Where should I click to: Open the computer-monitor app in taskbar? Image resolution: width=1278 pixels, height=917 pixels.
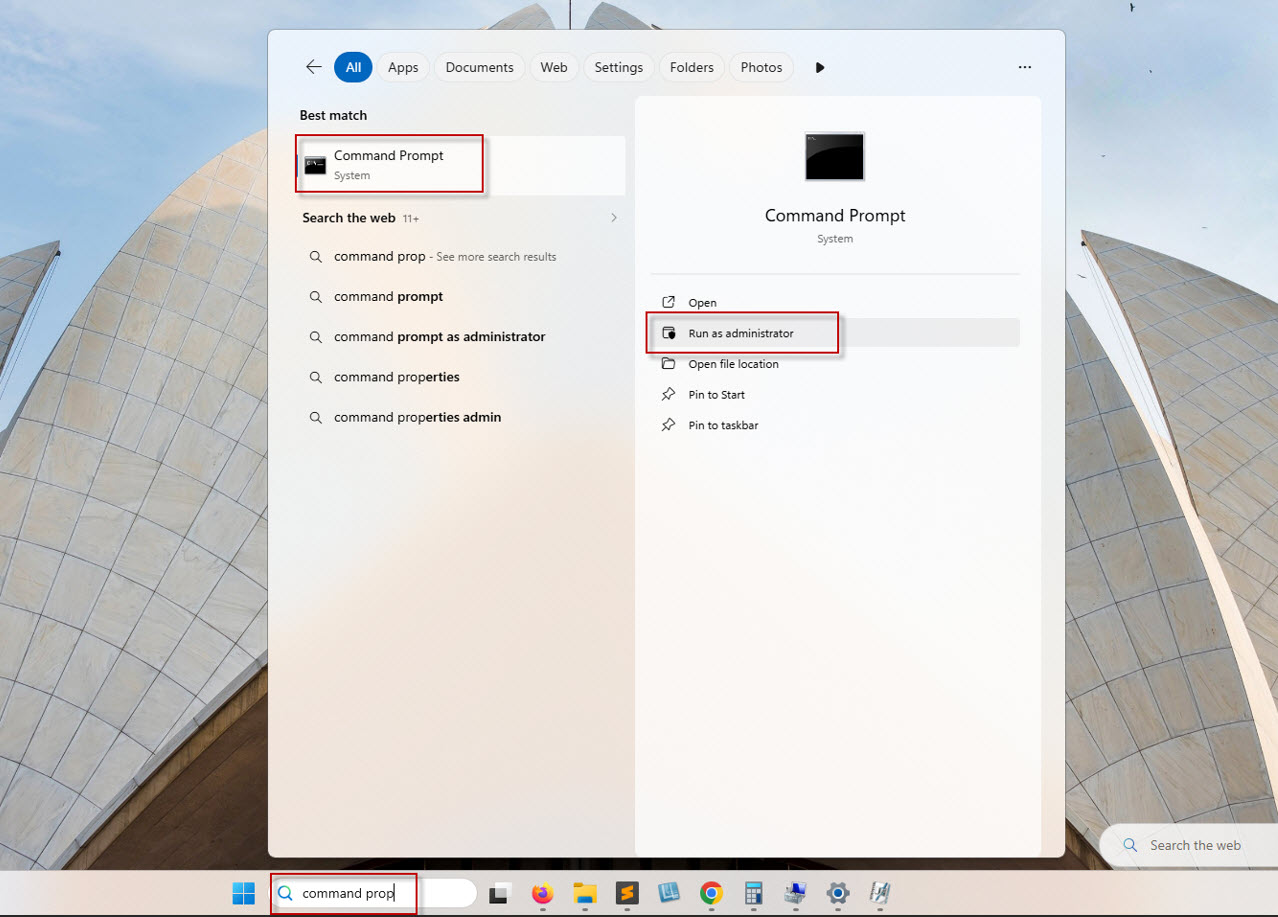[796, 893]
